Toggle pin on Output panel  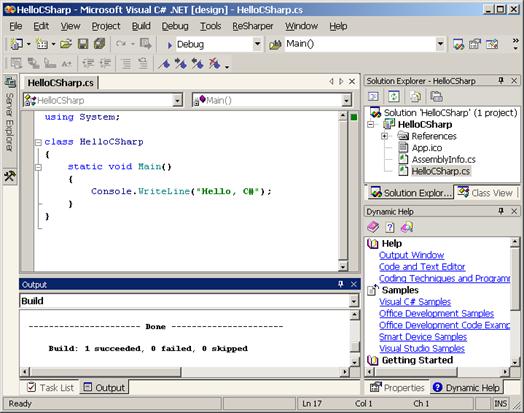click(x=341, y=284)
